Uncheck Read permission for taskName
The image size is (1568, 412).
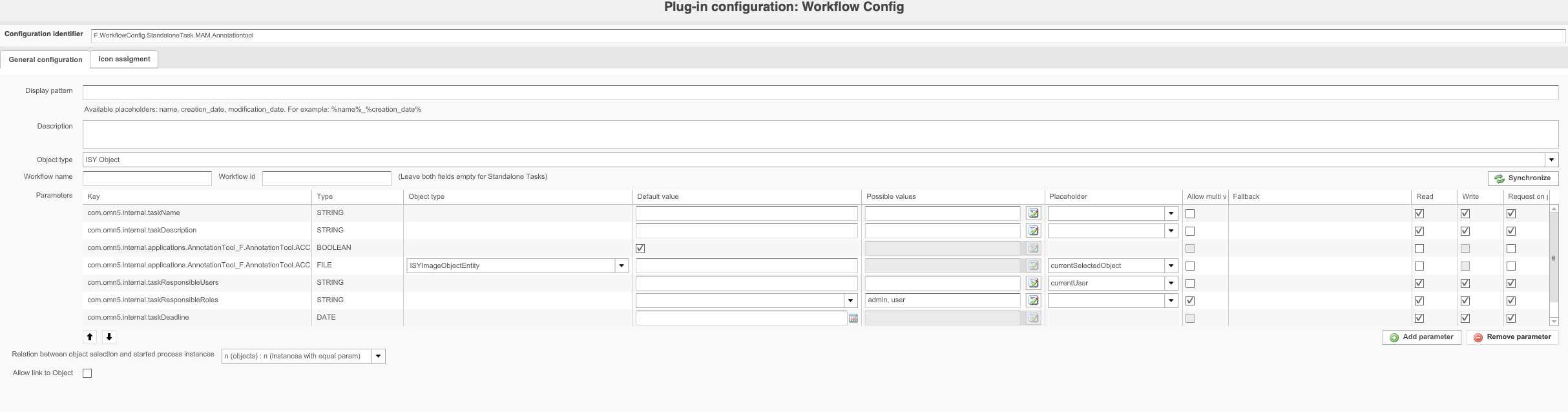[1419, 214]
